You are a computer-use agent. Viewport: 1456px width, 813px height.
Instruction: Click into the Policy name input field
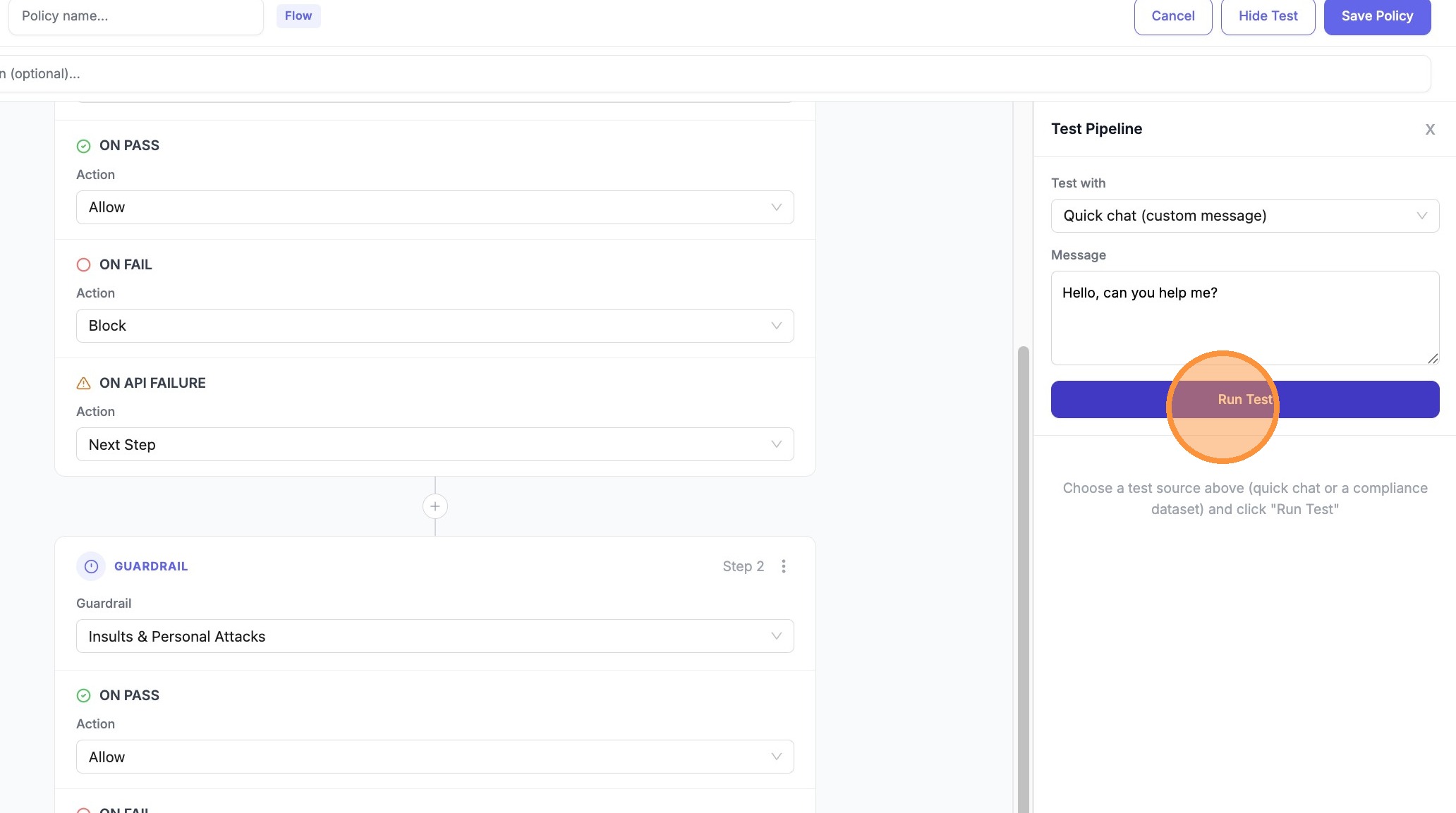pyautogui.click(x=135, y=16)
